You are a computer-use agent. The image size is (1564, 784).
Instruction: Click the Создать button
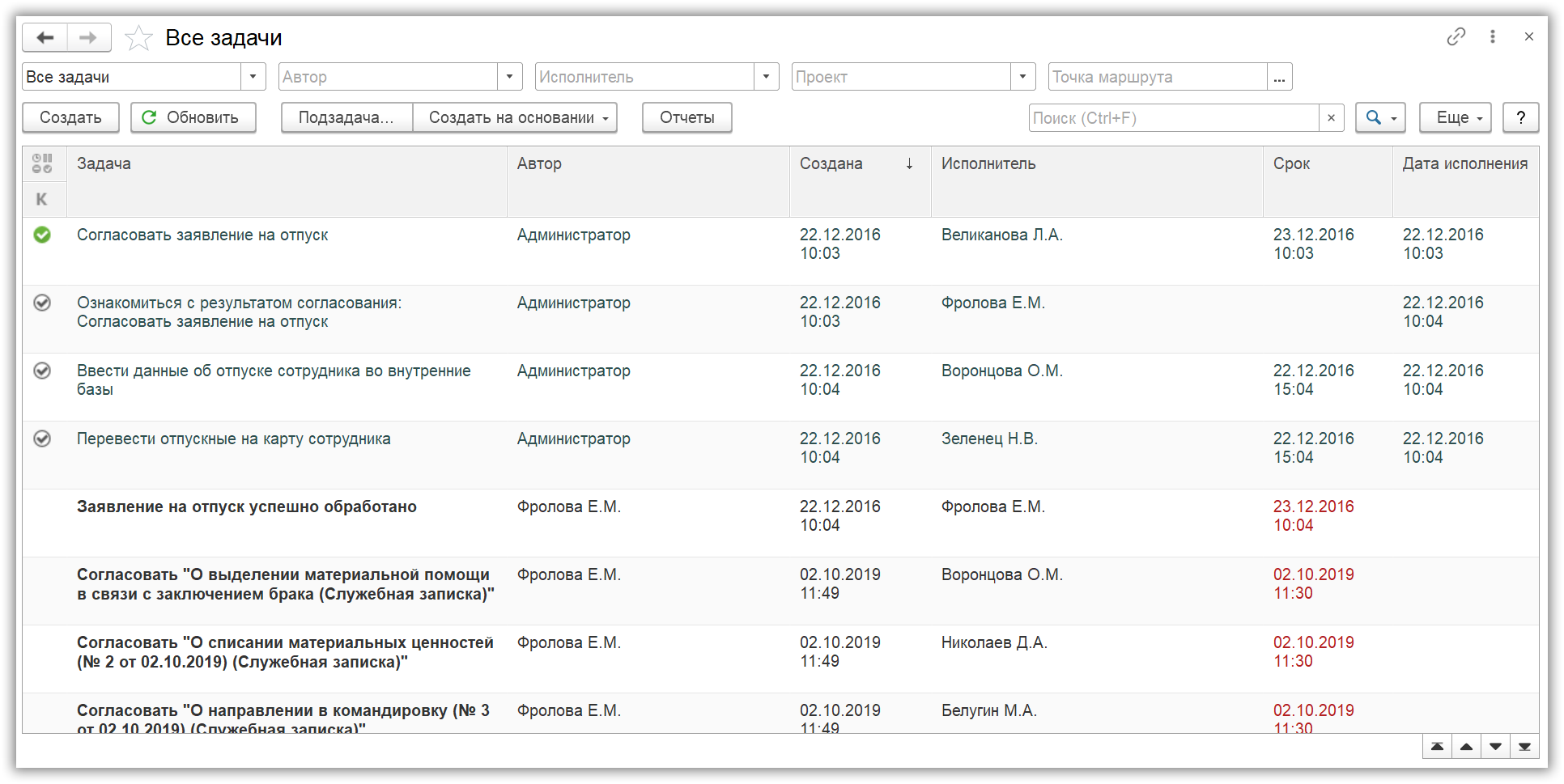tap(70, 118)
